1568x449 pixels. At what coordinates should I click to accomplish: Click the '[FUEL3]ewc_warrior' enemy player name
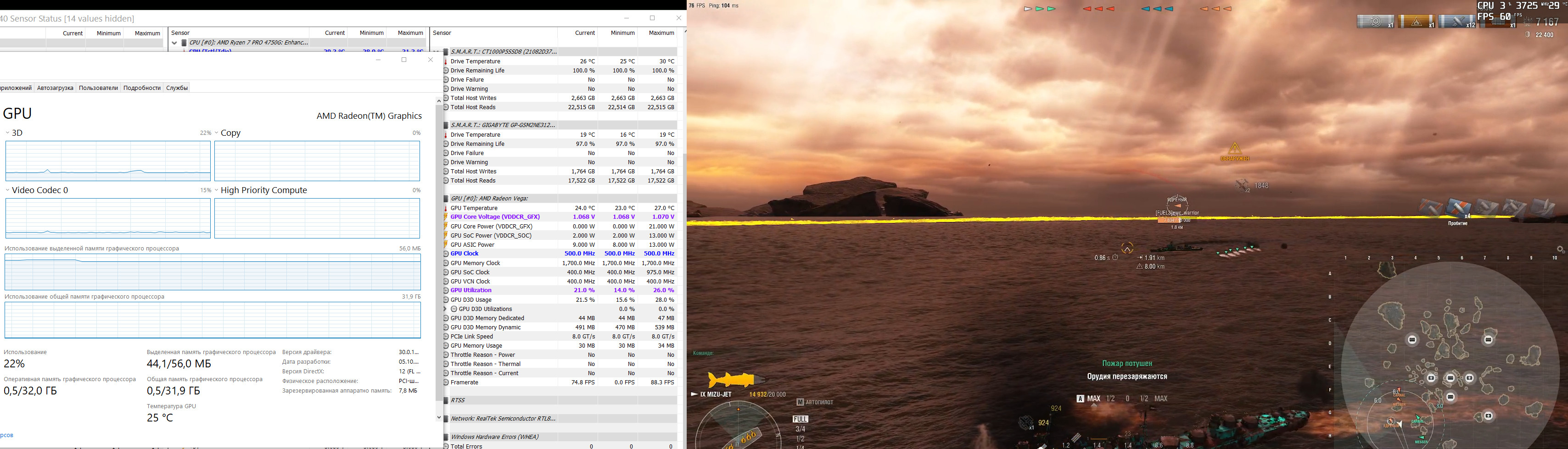[1177, 213]
